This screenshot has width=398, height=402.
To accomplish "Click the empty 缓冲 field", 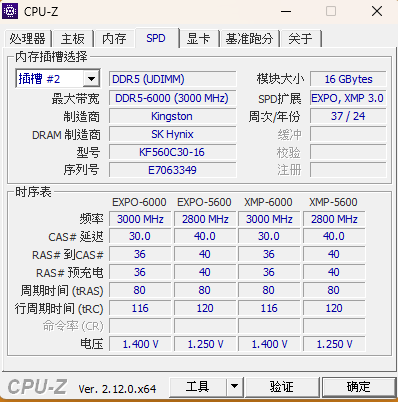I will pyautogui.click(x=348, y=134).
